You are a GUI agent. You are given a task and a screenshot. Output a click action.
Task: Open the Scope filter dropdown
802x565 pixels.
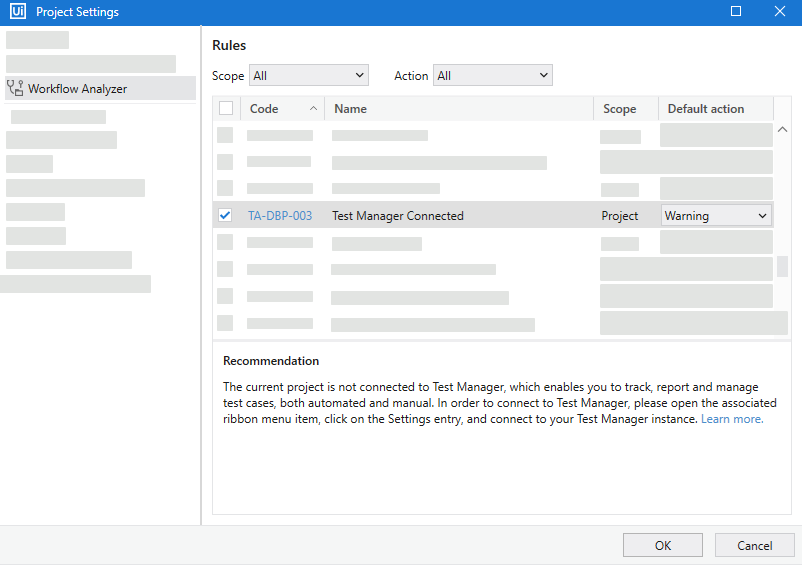tap(308, 75)
